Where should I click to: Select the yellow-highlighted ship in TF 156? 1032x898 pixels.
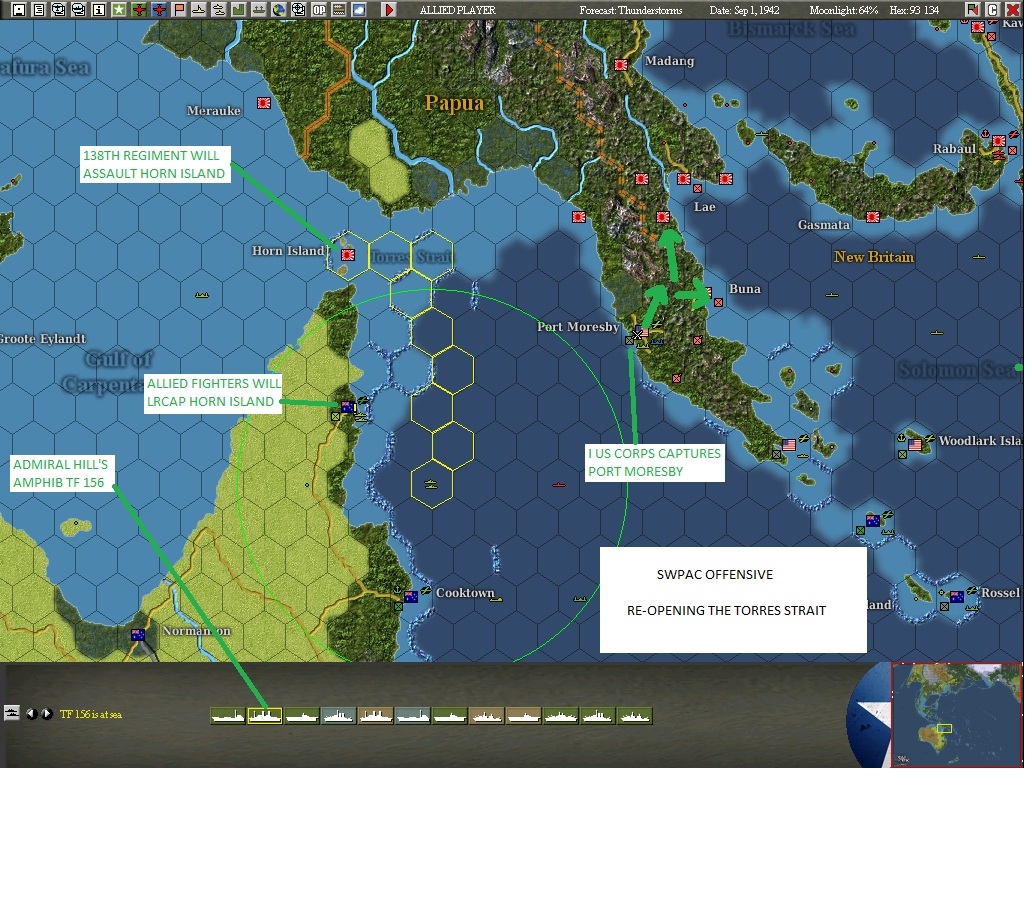pos(265,716)
